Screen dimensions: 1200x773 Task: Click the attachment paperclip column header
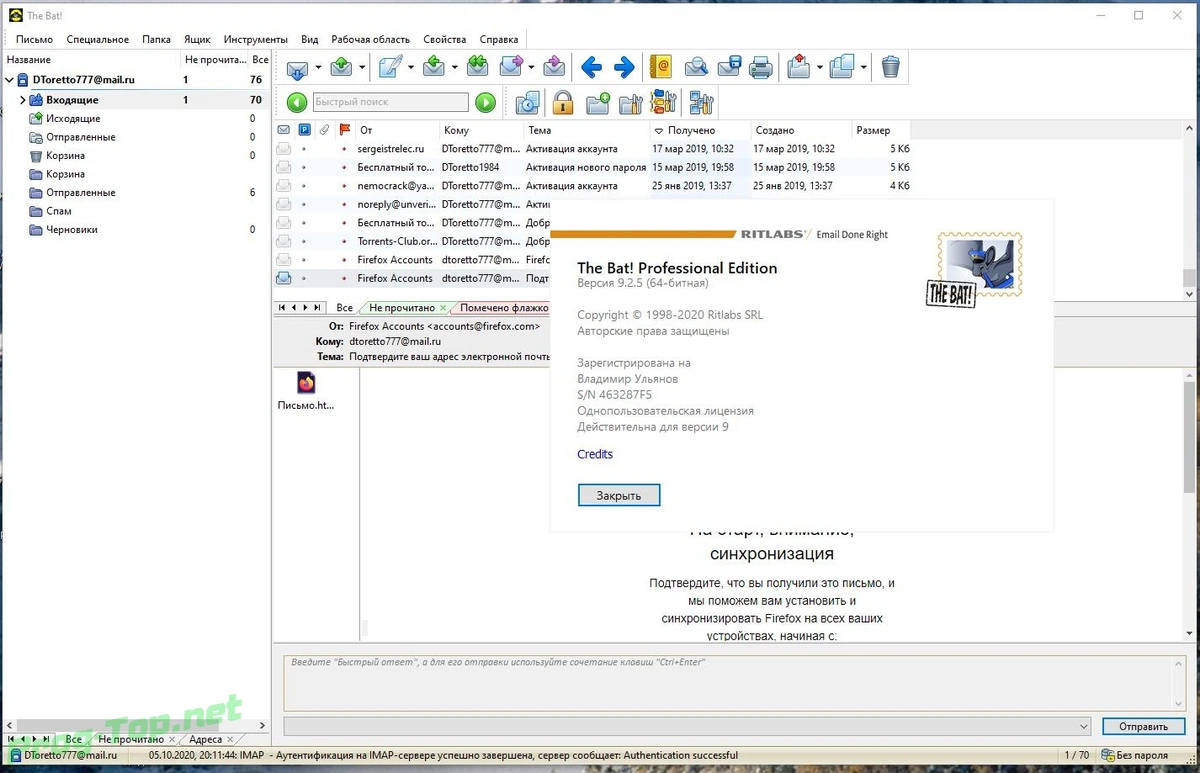[325, 130]
